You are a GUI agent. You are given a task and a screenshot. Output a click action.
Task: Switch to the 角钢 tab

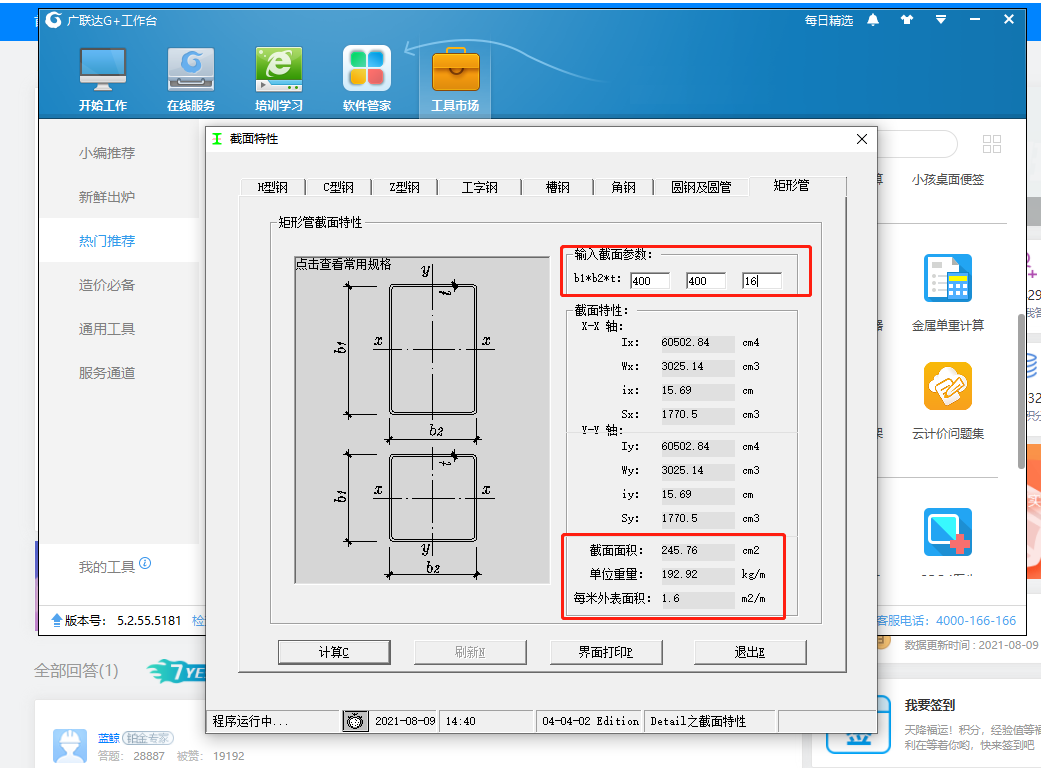(x=623, y=187)
